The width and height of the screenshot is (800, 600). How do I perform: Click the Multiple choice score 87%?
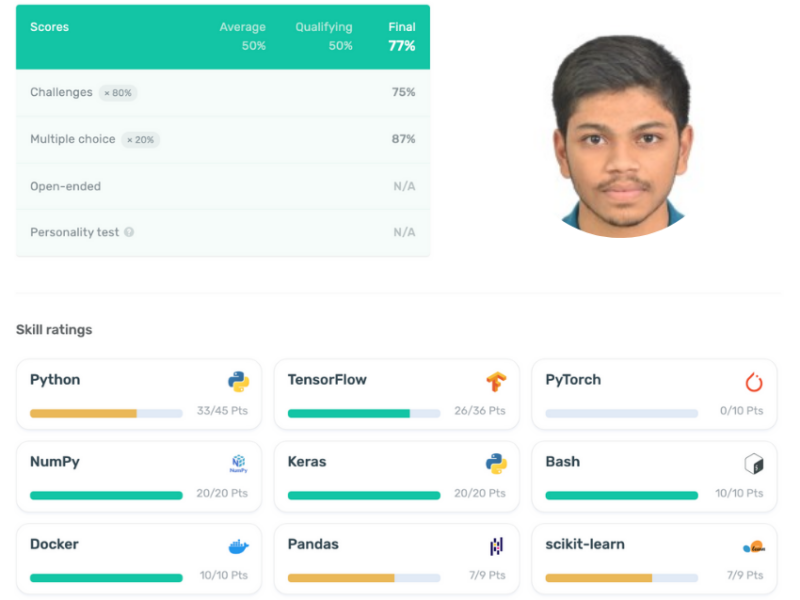tap(404, 139)
